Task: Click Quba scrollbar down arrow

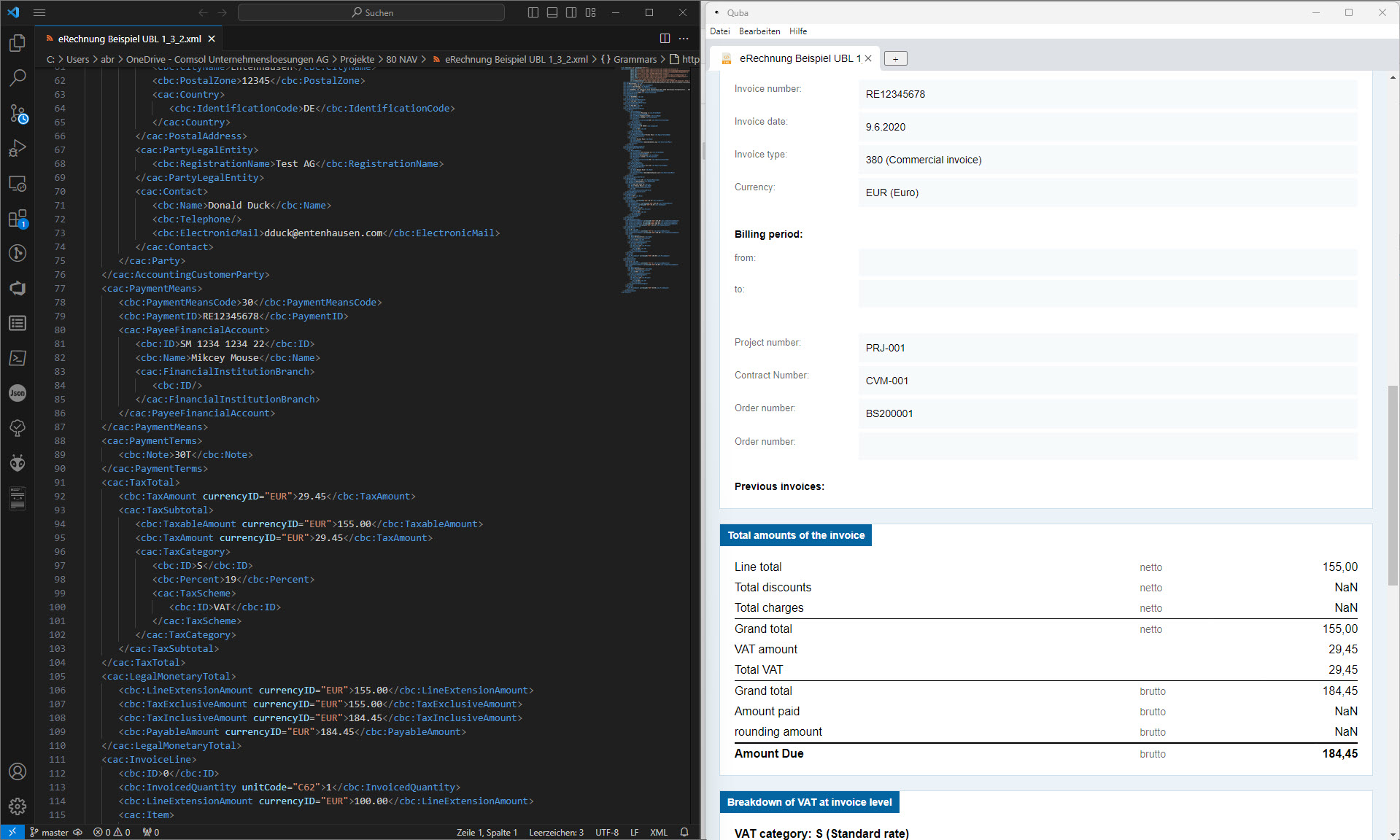Action: 1393,834
